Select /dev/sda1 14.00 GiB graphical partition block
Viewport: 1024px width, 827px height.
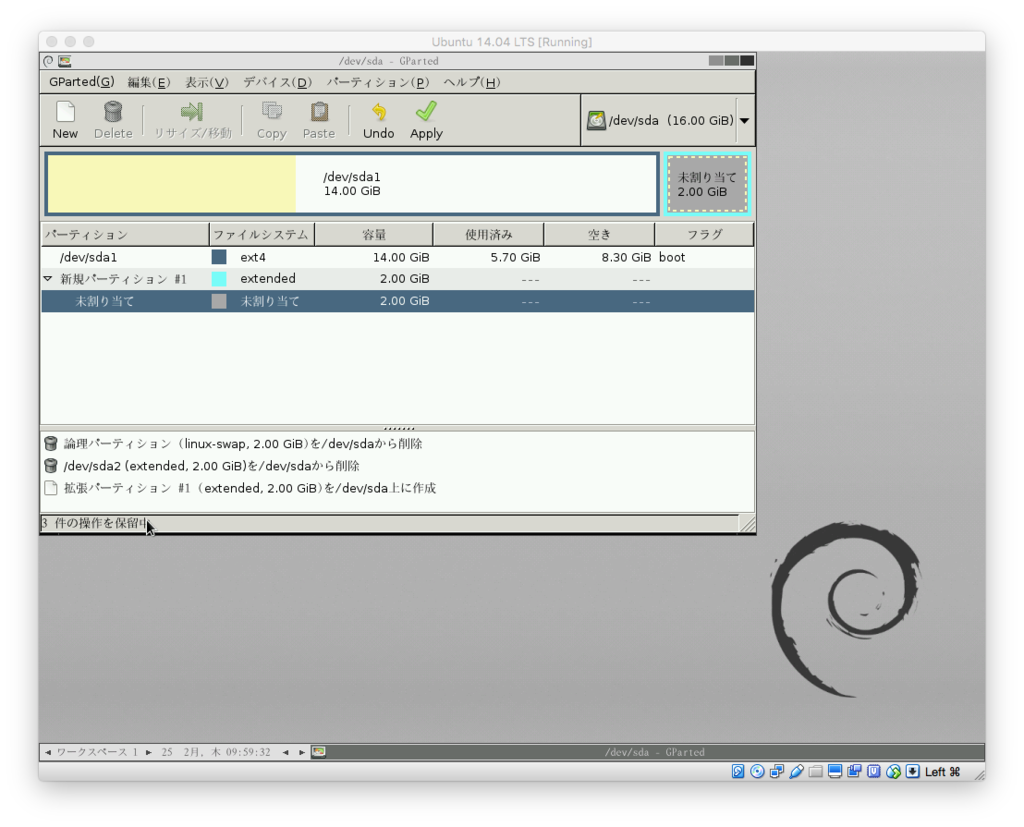point(352,184)
